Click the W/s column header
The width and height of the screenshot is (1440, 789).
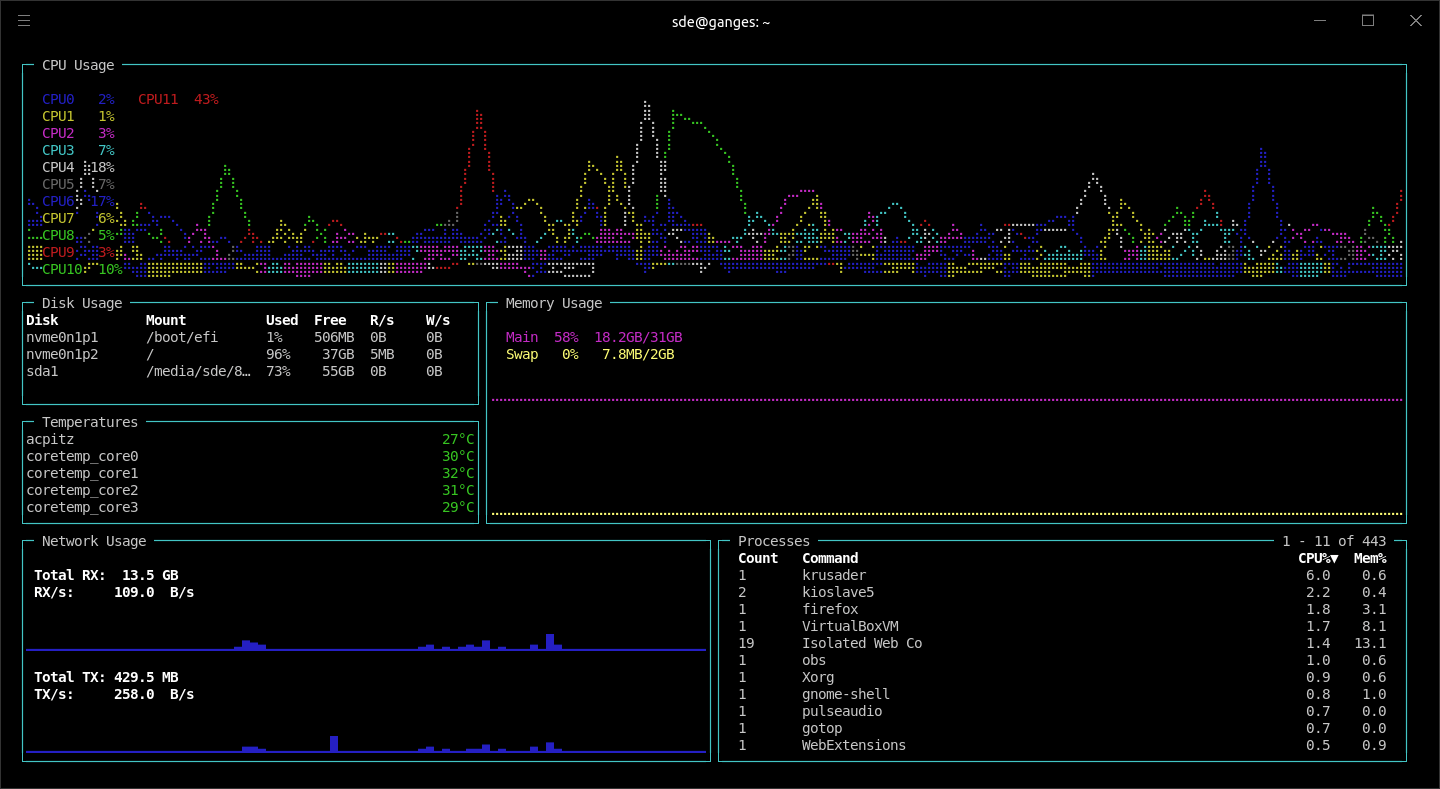tap(438, 320)
